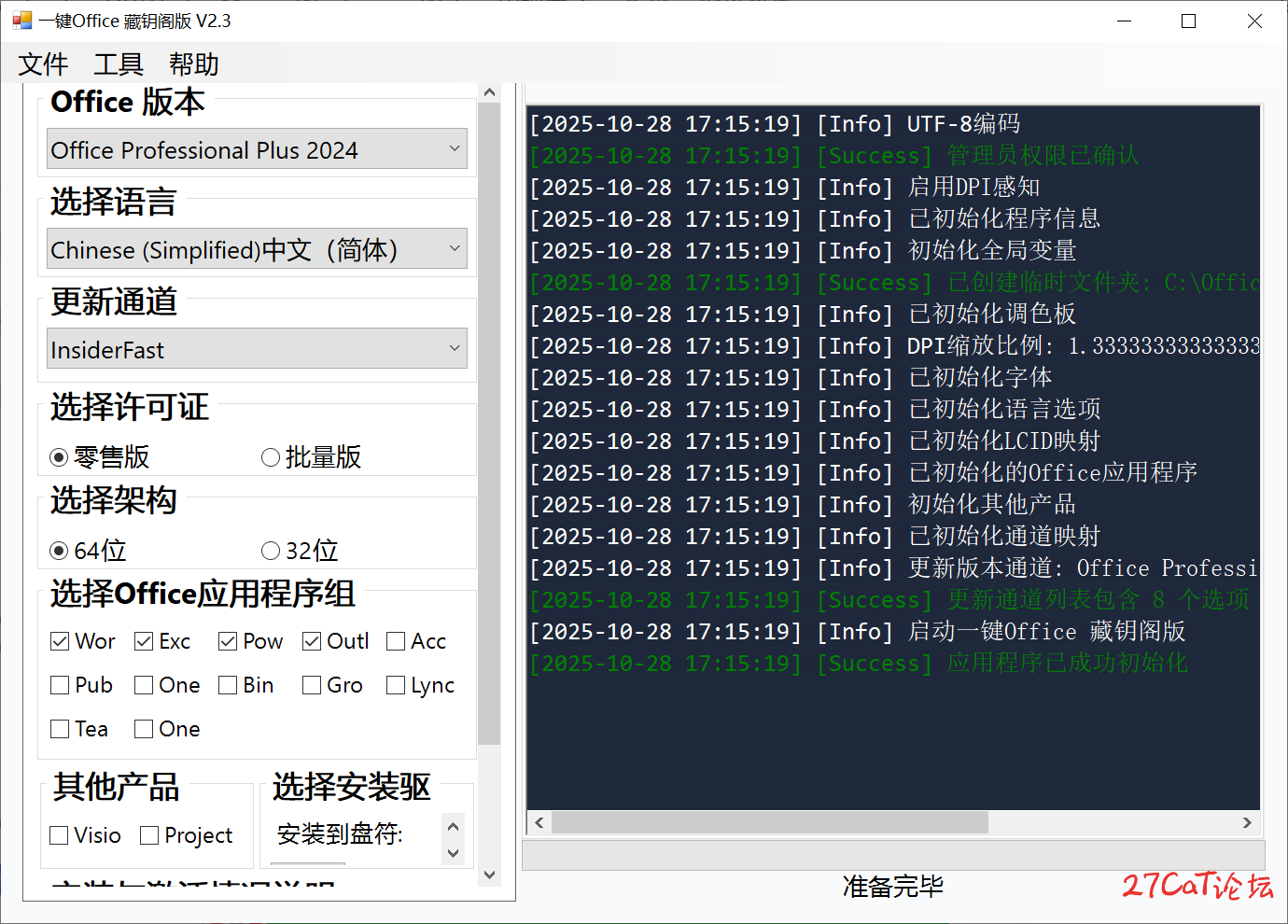Open the Office version dropdown

click(x=257, y=149)
